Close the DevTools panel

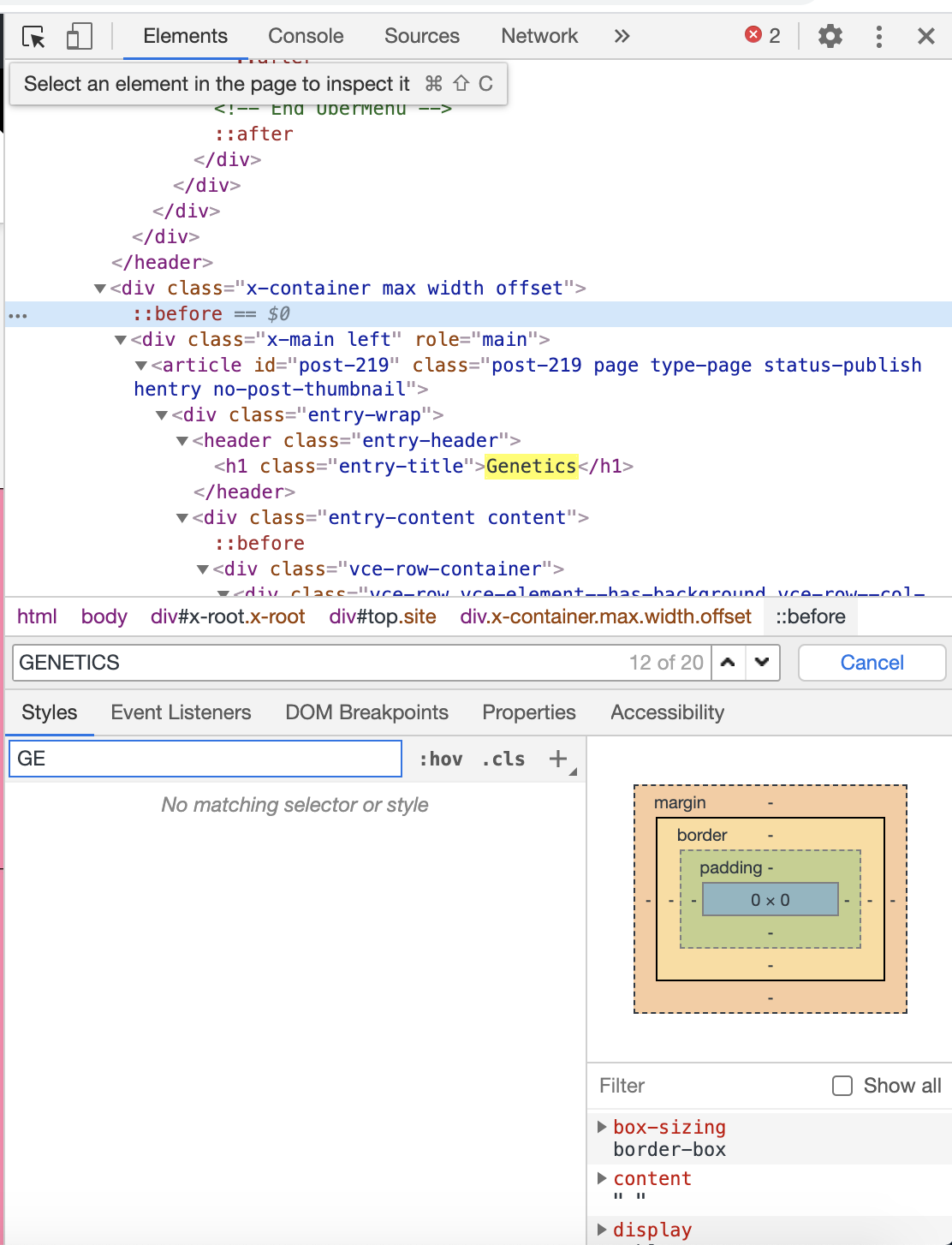coord(926,36)
